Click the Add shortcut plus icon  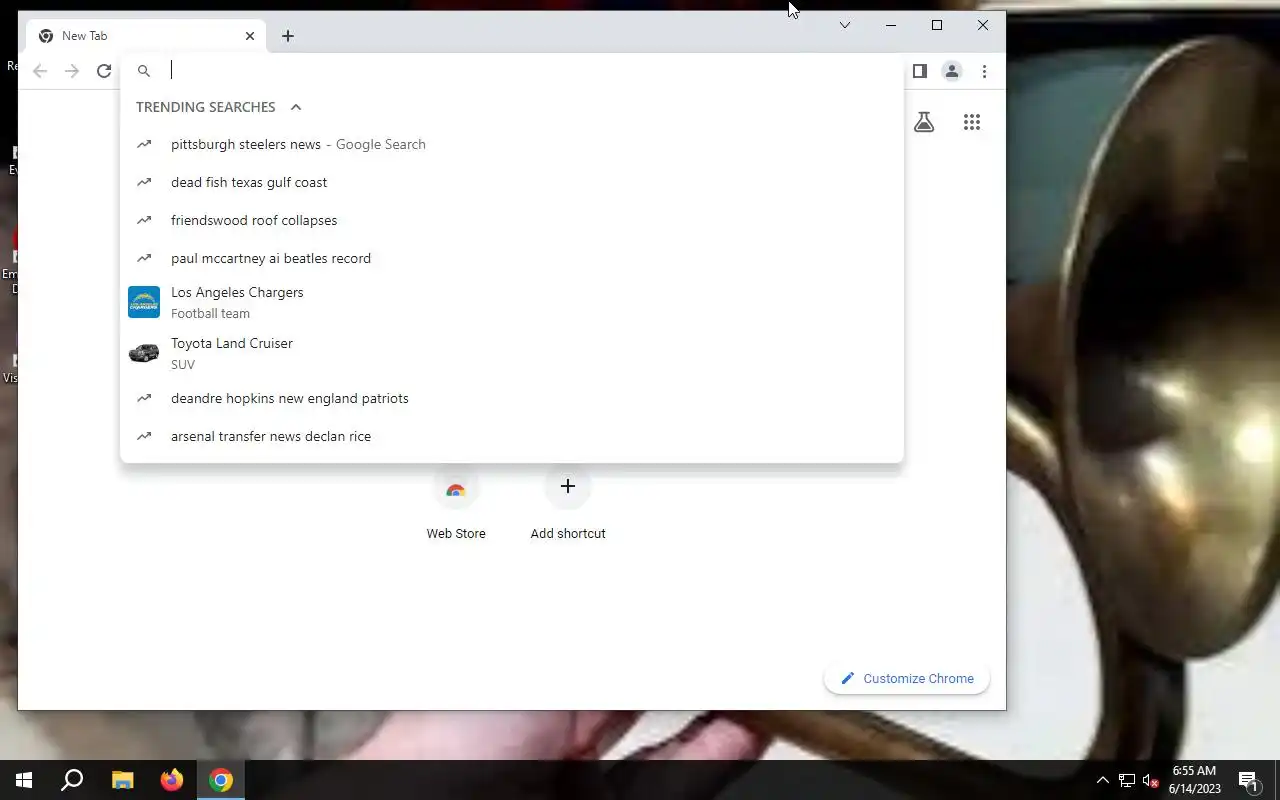(x=568, y=486)
